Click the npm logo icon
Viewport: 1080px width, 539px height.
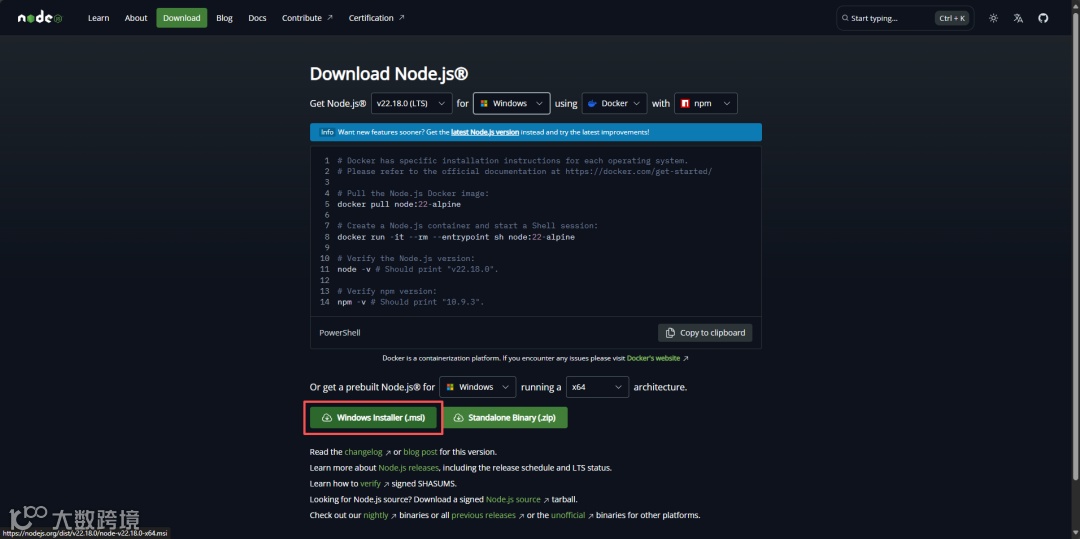(685, 103)
